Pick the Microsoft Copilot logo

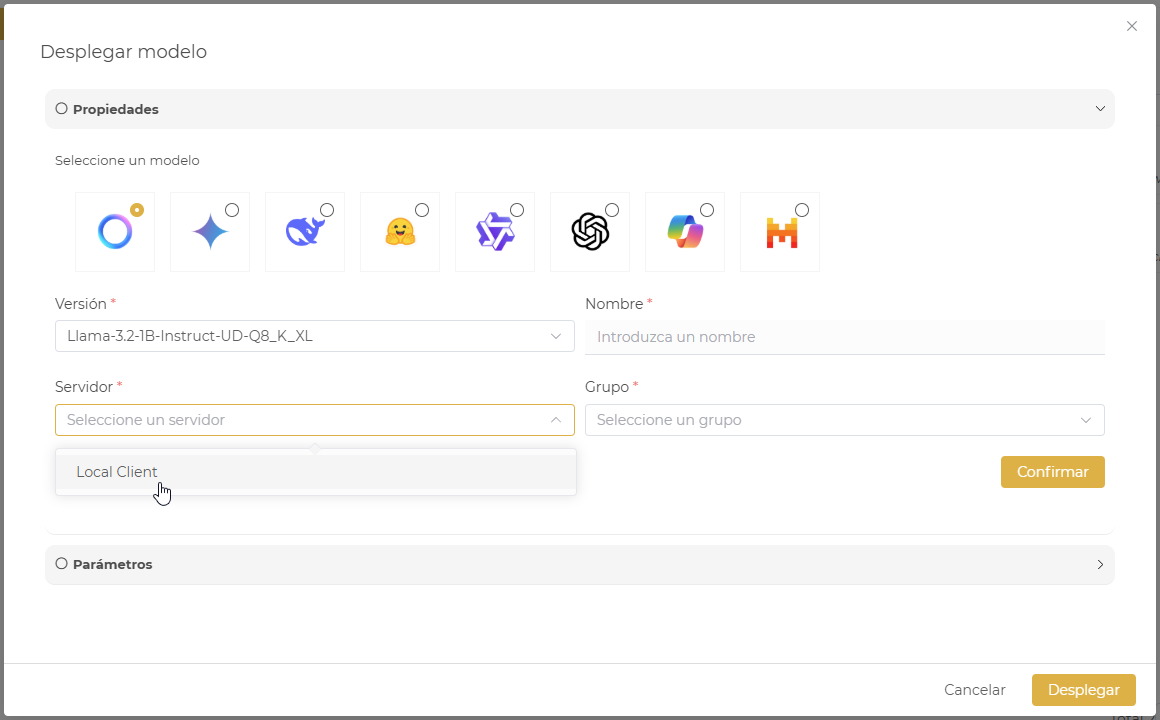tap(685, 232)
